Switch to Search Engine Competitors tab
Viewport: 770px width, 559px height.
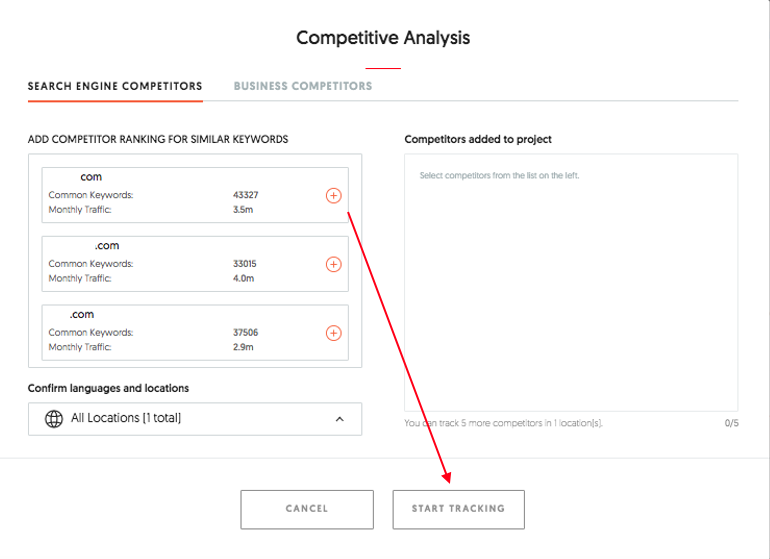(115, 86)
